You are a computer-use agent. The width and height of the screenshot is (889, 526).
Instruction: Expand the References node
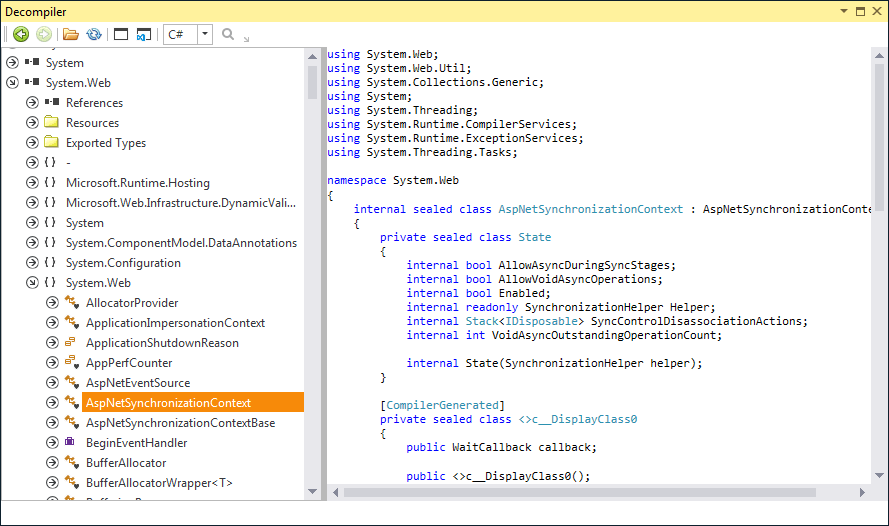(32, 103)
